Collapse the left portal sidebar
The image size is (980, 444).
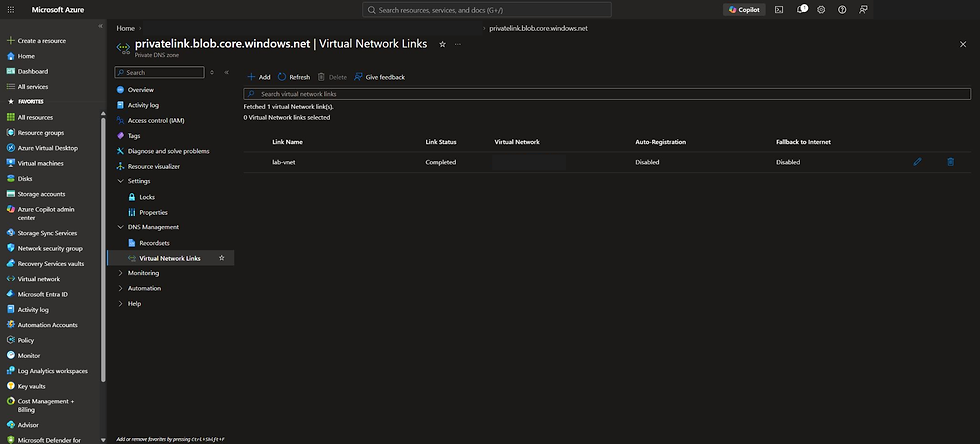pyautogui.click(x=101, y=26)
